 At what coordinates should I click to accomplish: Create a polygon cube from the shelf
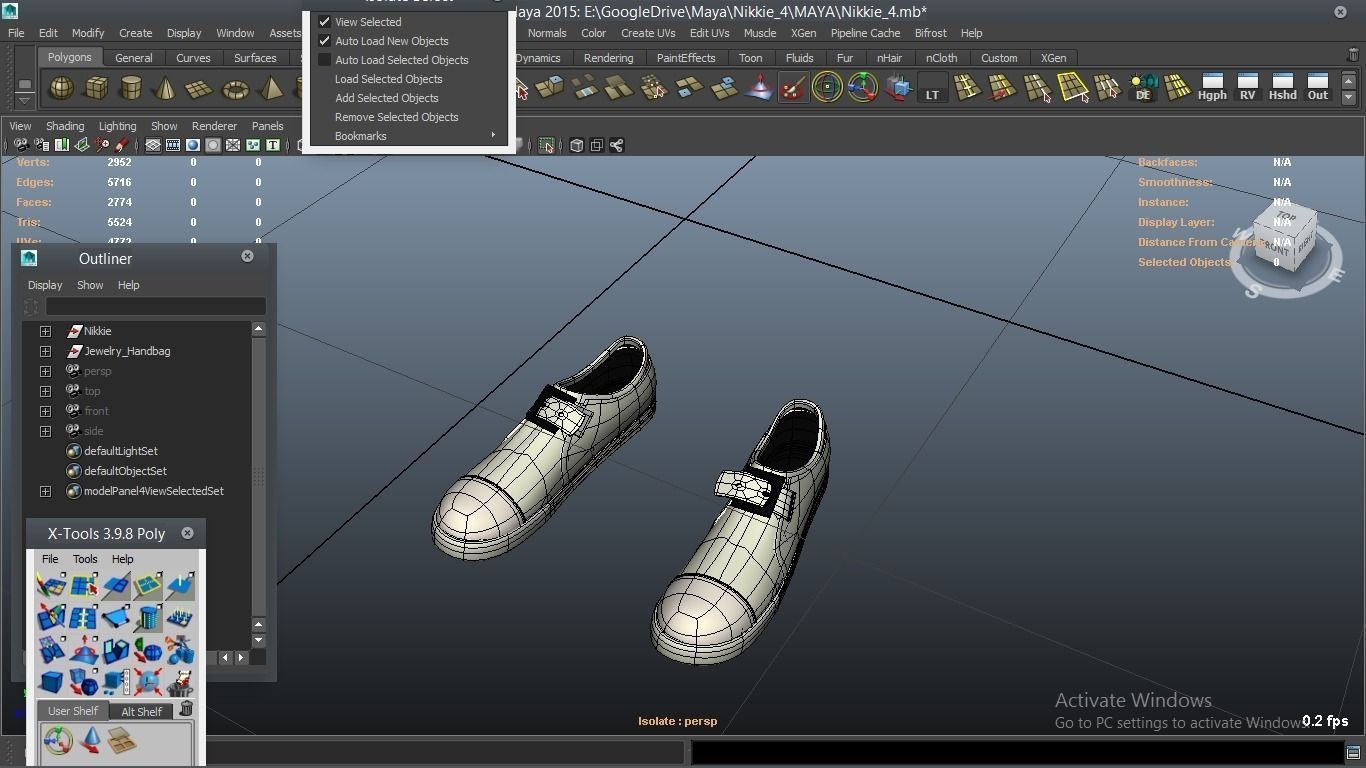[x=96, y=89]
